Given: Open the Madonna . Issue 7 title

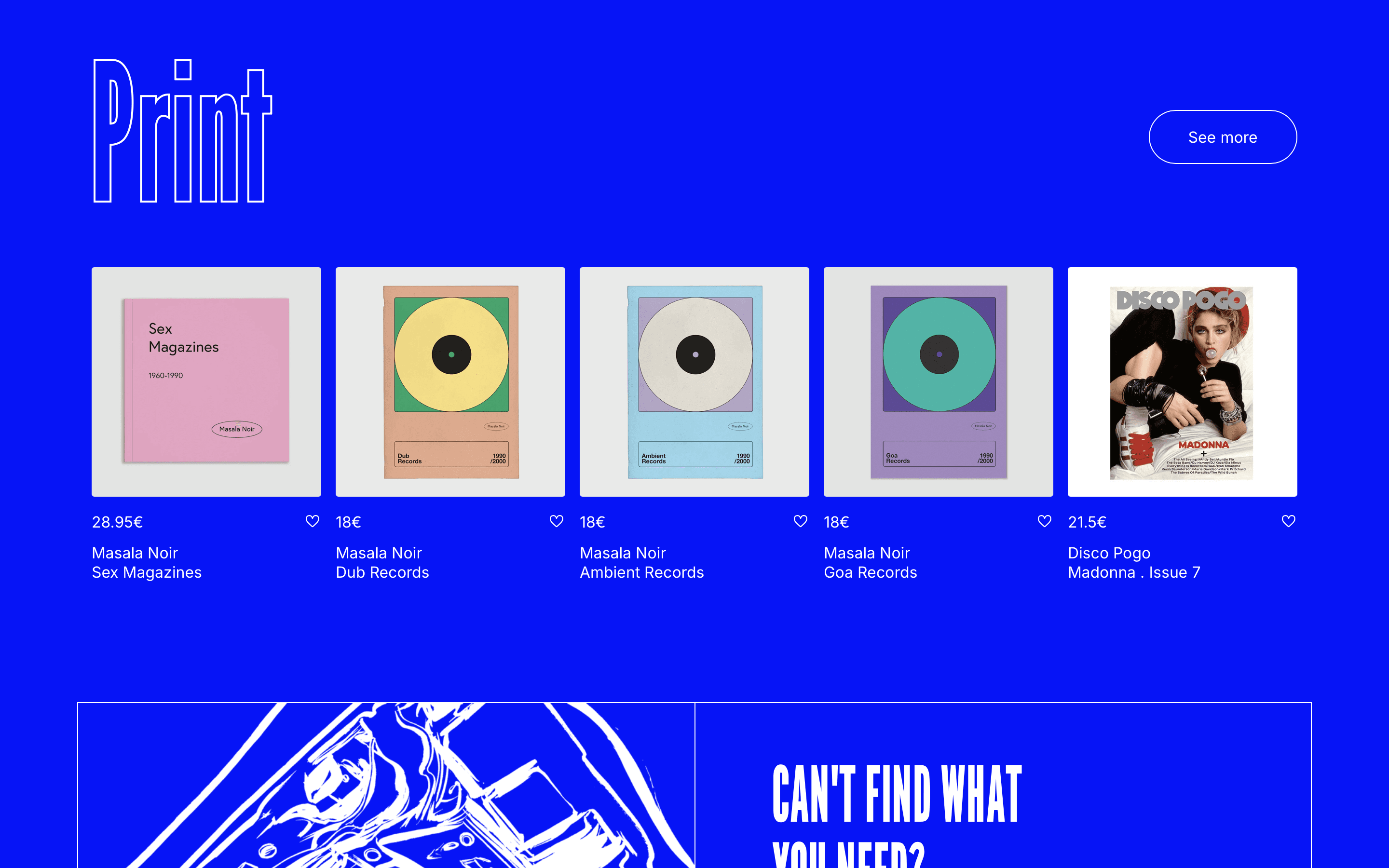Looking at the screenshot, I should (x=1134, y=572).
